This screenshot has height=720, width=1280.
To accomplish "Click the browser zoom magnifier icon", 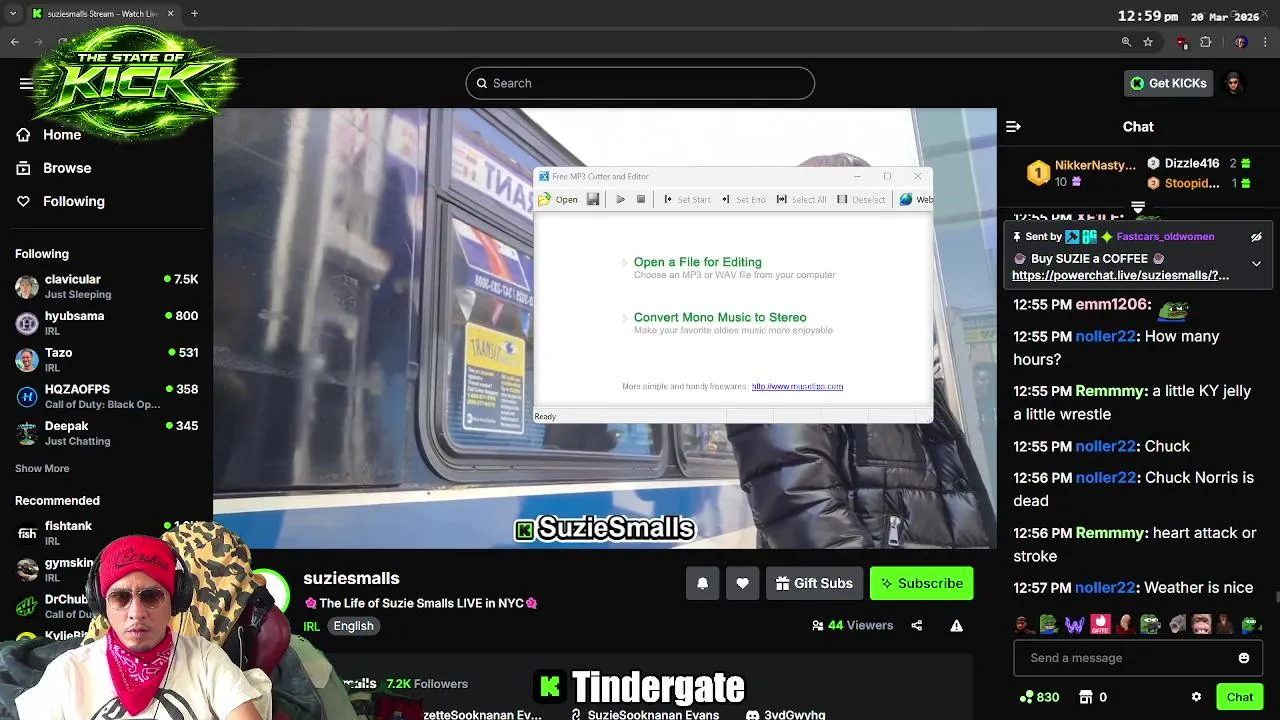I will pos(1126,42).
